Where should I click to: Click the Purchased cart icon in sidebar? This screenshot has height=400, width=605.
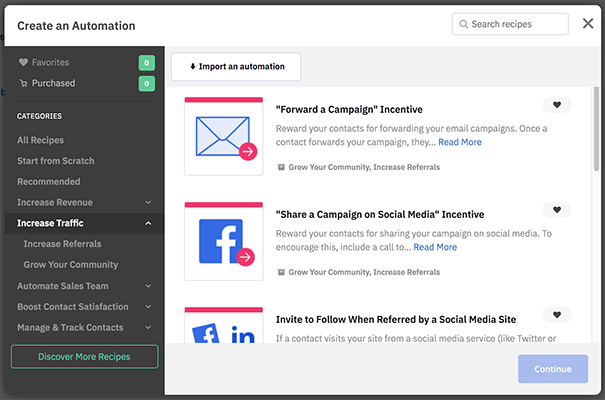pos(24,83)
